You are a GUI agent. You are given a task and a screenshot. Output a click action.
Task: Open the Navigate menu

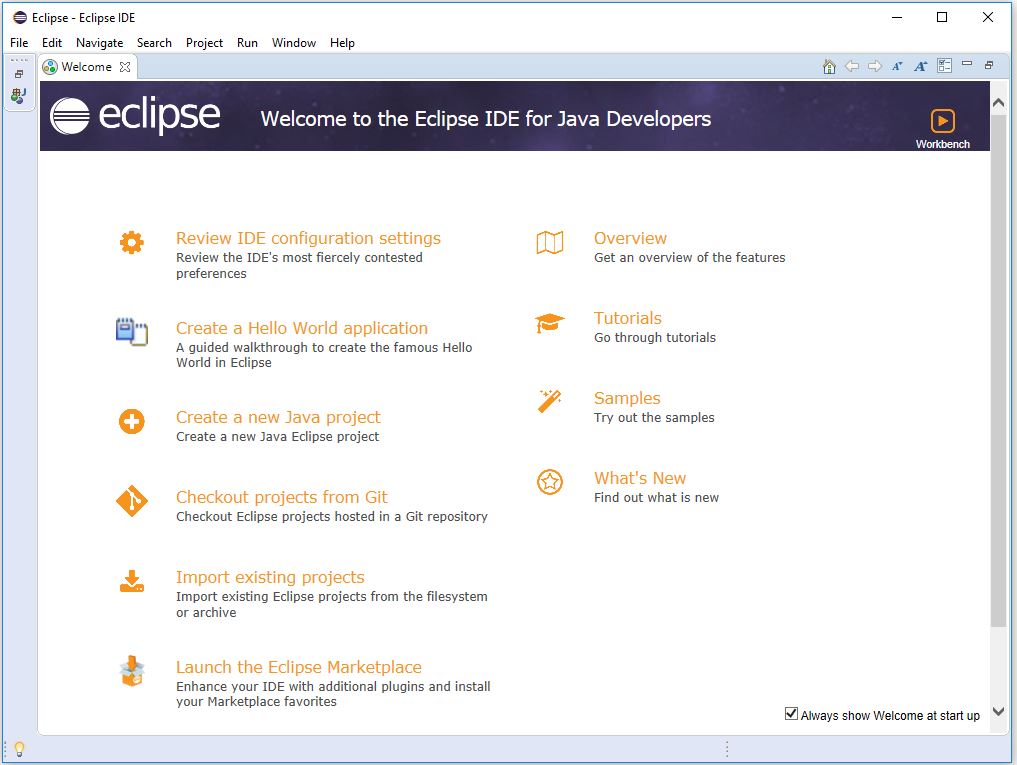click(x=99, y=43)
